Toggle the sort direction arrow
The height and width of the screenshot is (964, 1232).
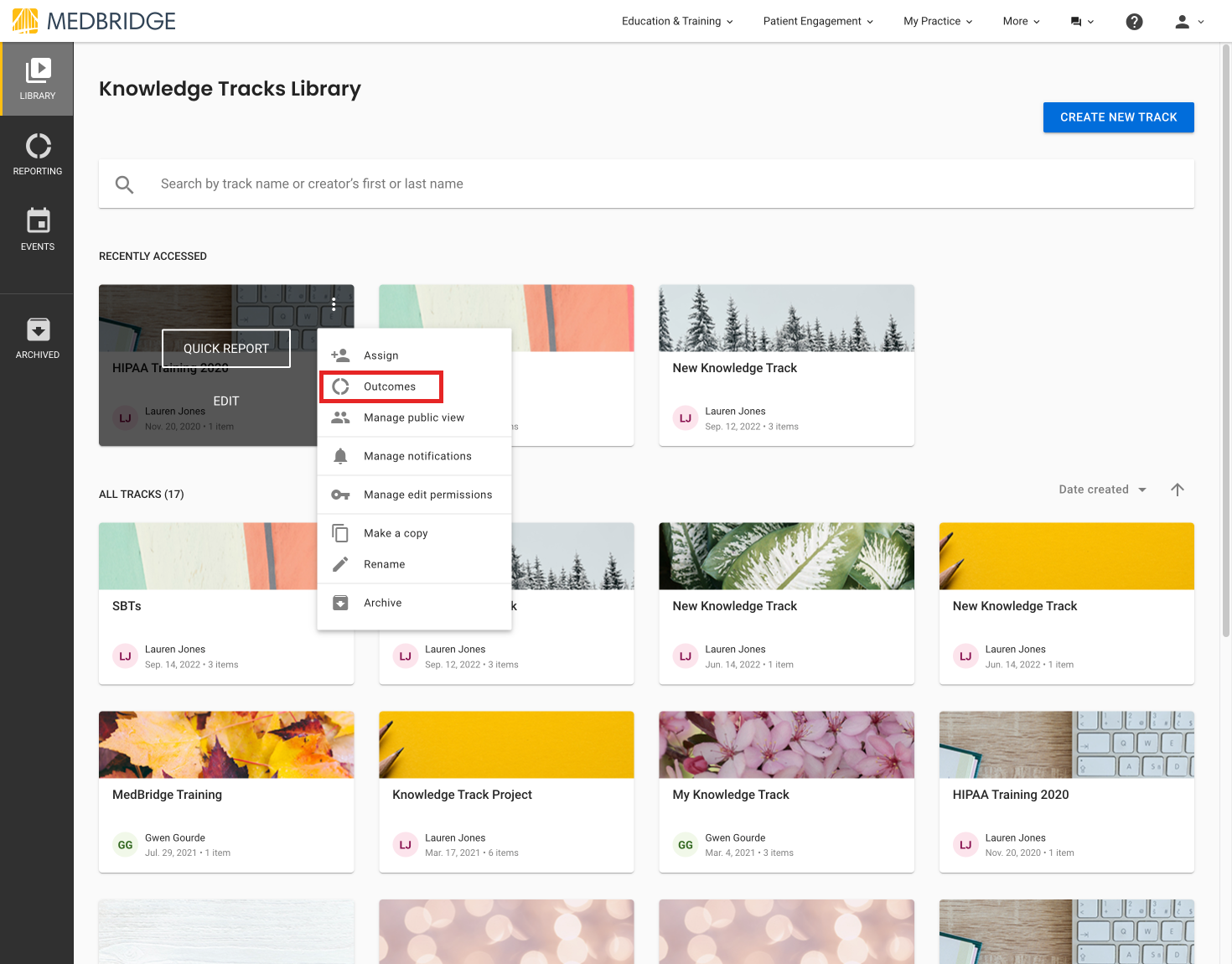[x=1178, y=490]
